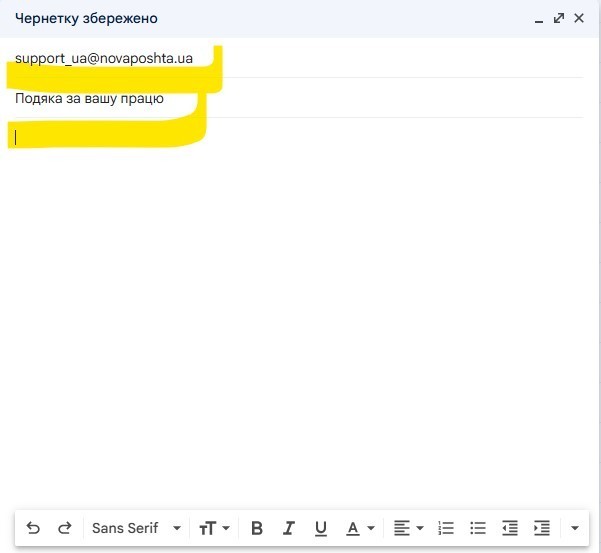Open the Sans Serif font dropdown
The width and height of the screenshot is (601, 553).
136,528
